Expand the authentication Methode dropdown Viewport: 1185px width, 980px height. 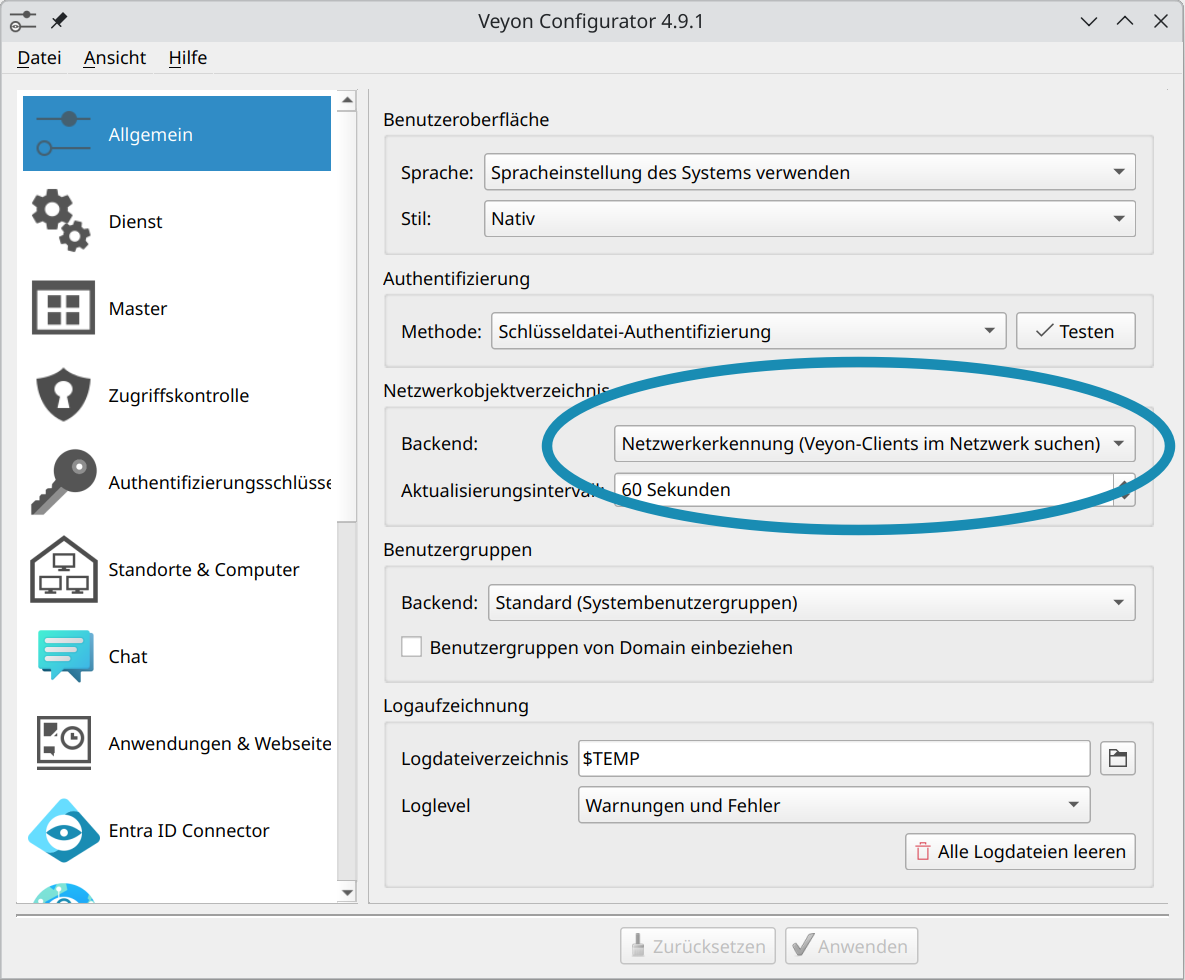point(747,331)
